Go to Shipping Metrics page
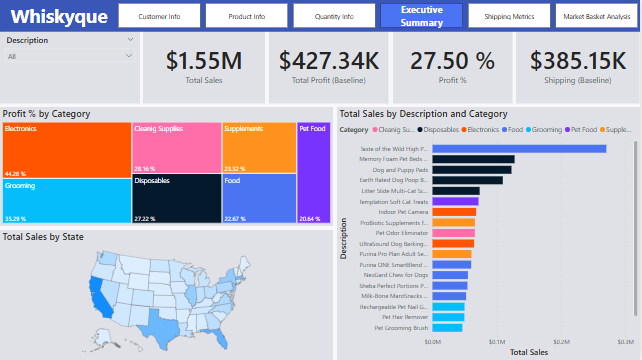The width and height of the screenshot is (642, 360). (x=509, y=16)
